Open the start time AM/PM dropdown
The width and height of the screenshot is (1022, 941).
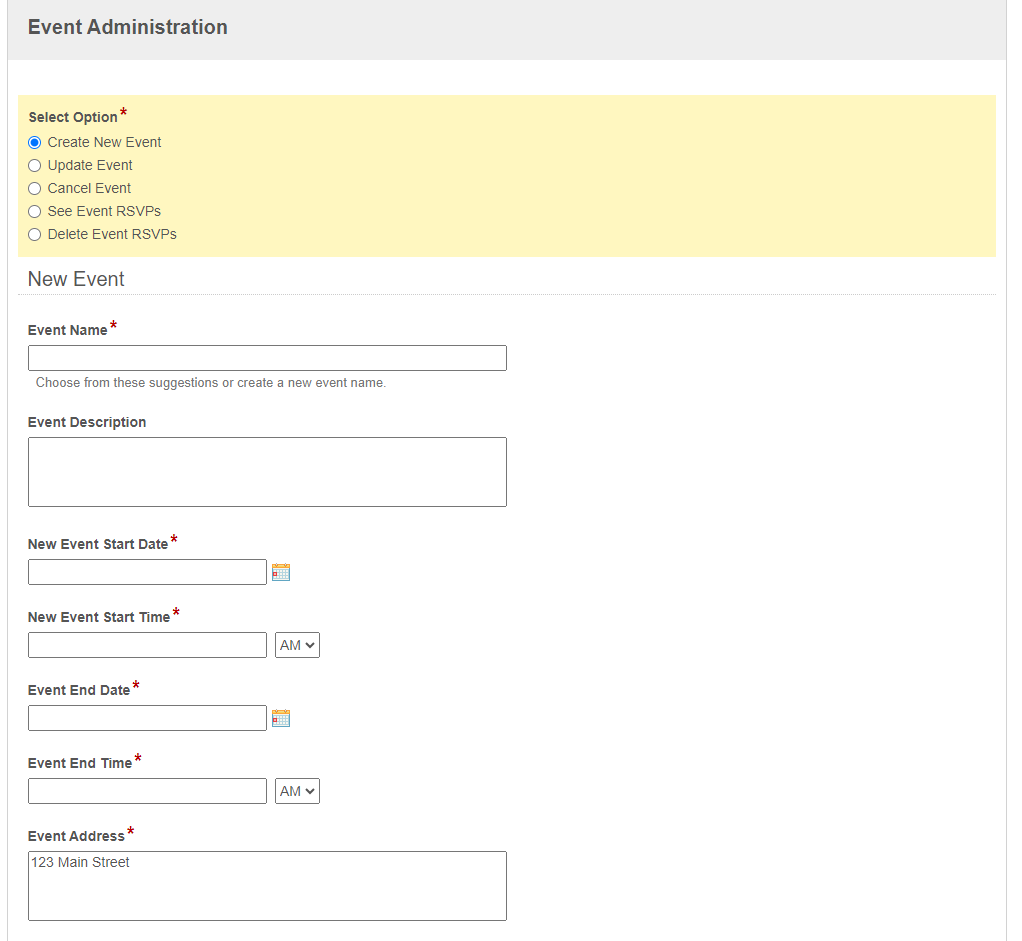point(296,644)
